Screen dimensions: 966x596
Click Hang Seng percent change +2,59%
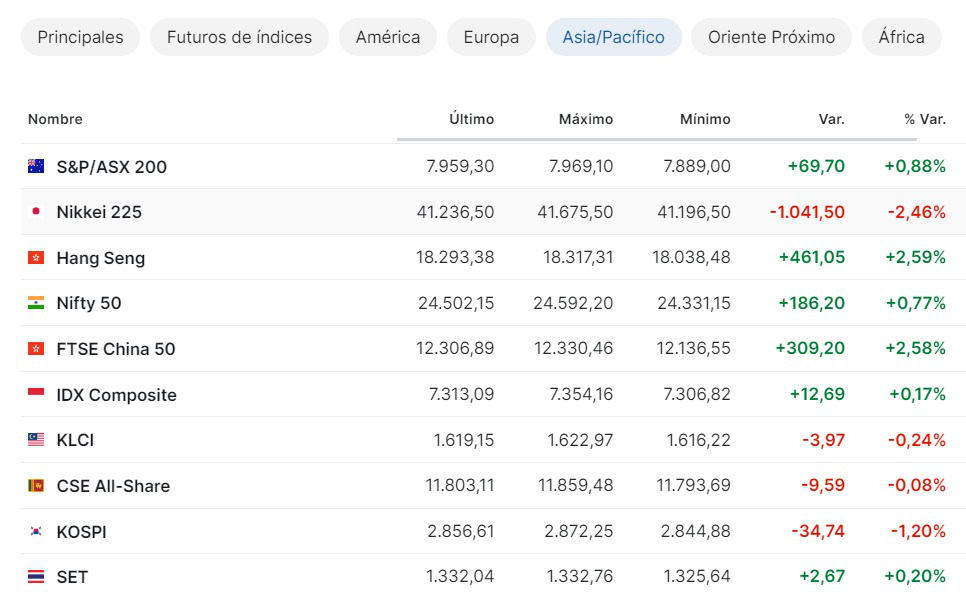pos(915,257)
